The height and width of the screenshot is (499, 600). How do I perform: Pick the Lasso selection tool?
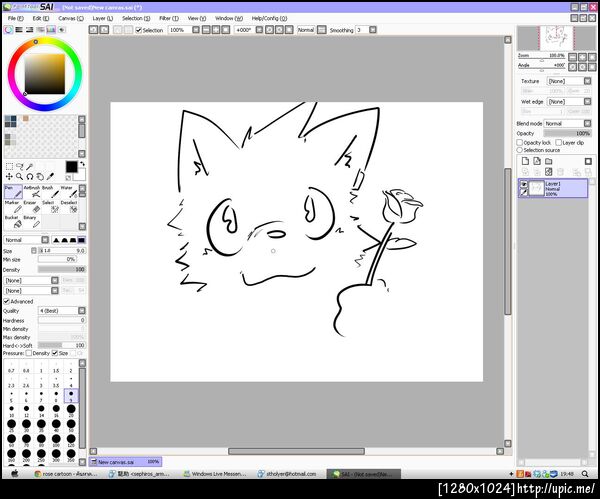tap(20, 166)
